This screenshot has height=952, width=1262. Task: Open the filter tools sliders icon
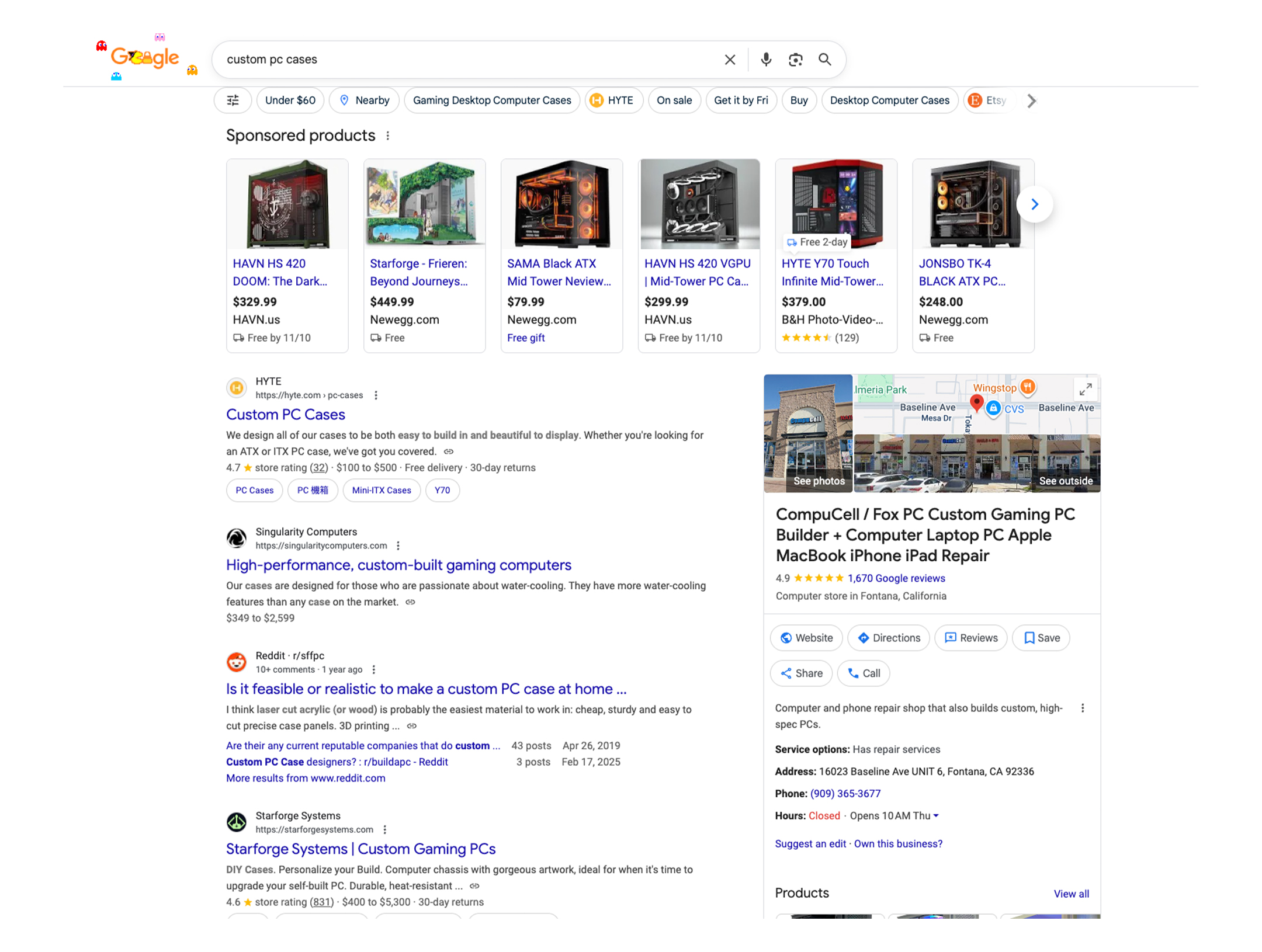[x=233, y=100]
